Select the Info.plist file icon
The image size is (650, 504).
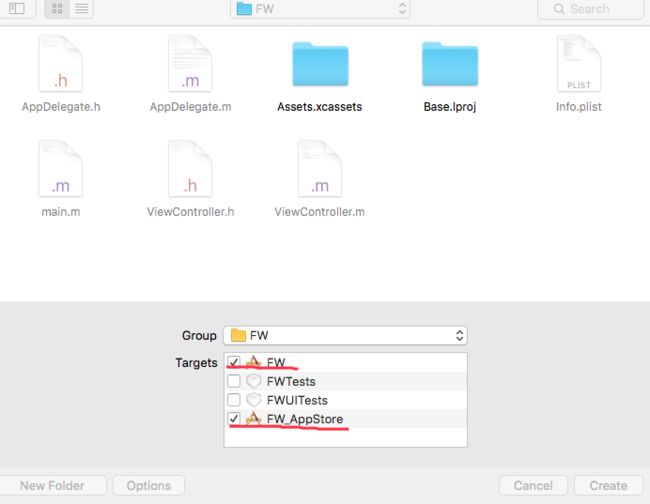[579, 63]
